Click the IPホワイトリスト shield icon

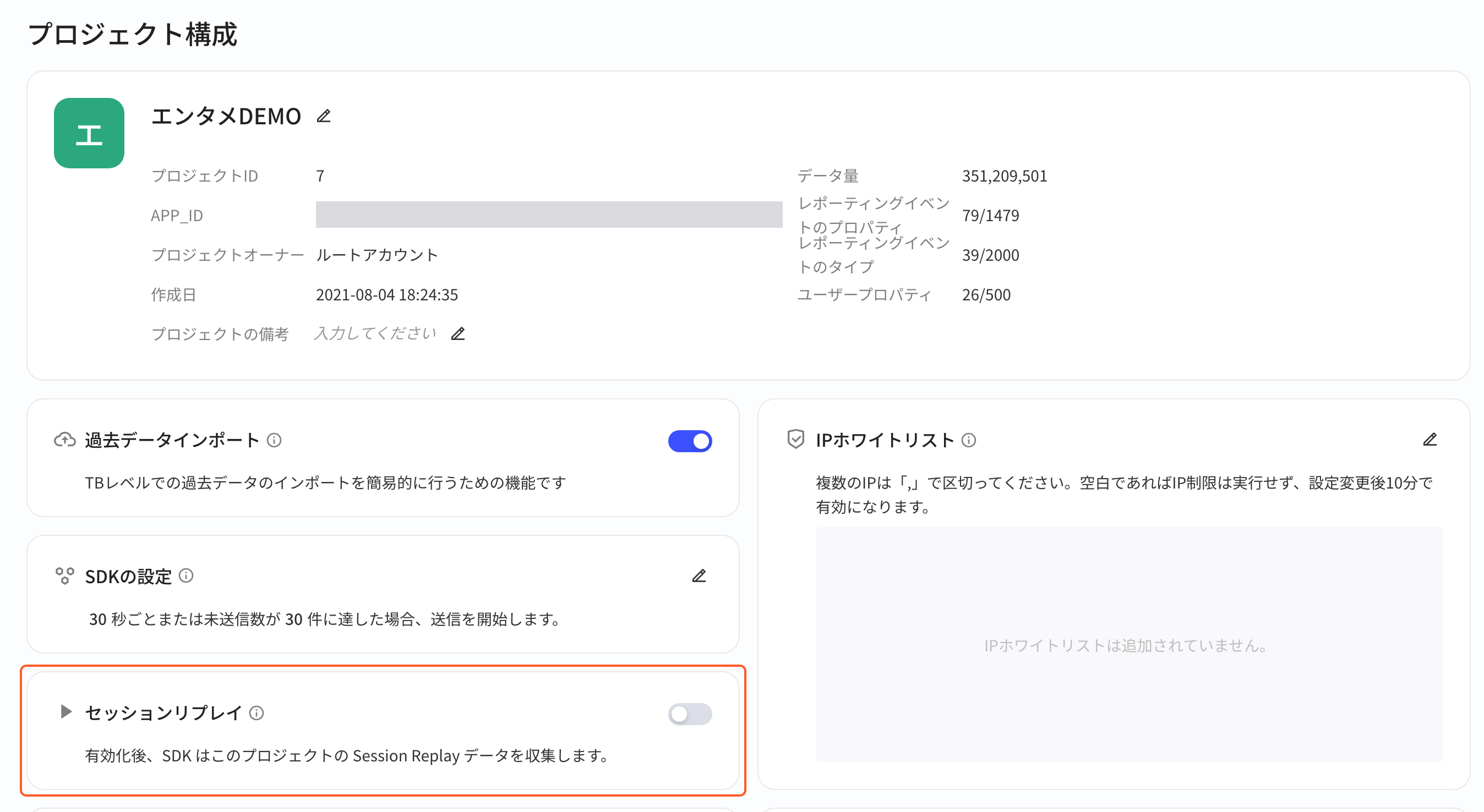tap(795, 440)
